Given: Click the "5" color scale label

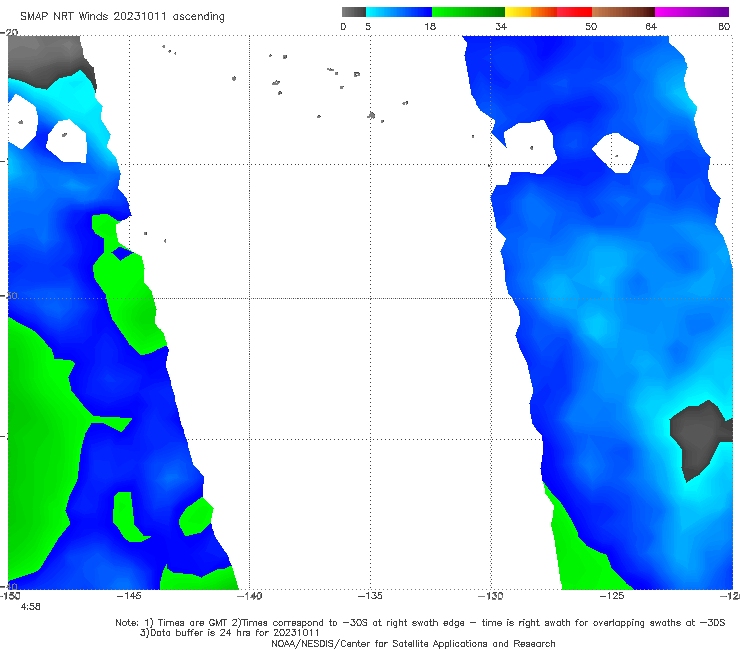Looking at the screenshot, I should coord(368,26).
